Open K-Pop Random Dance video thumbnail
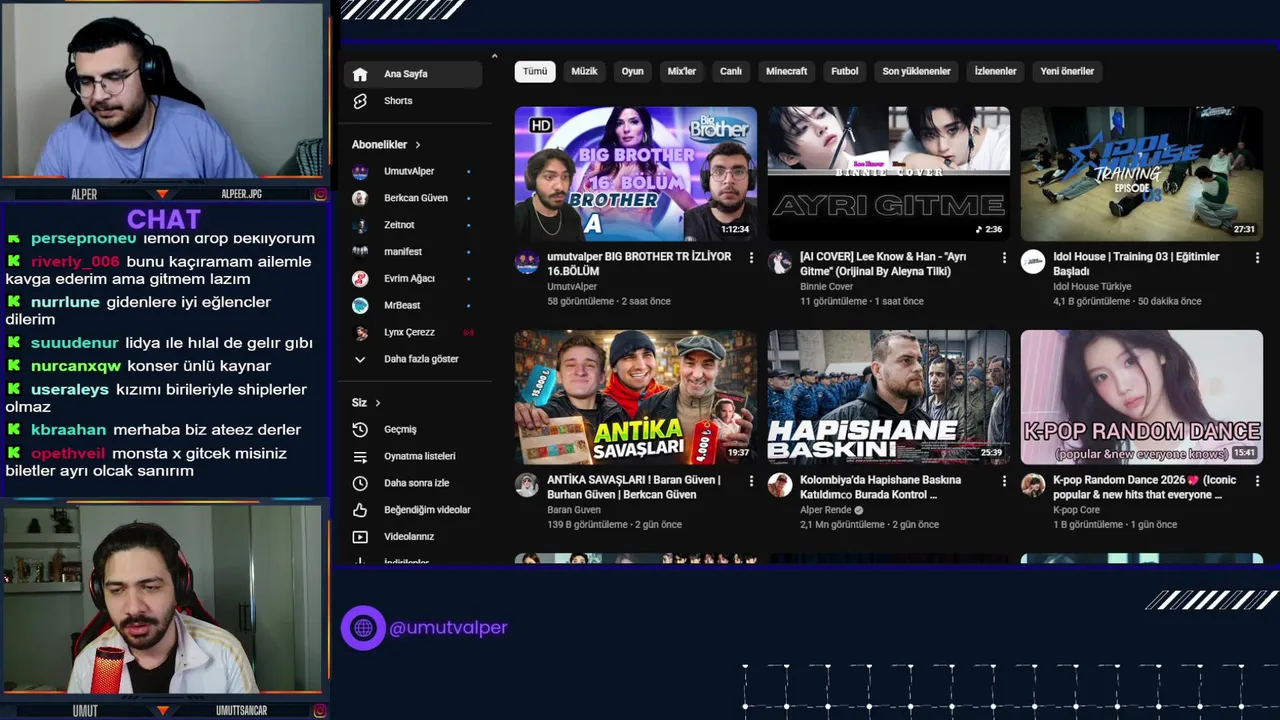Viewport: 1280px width, 720px height. [1142, 397]
